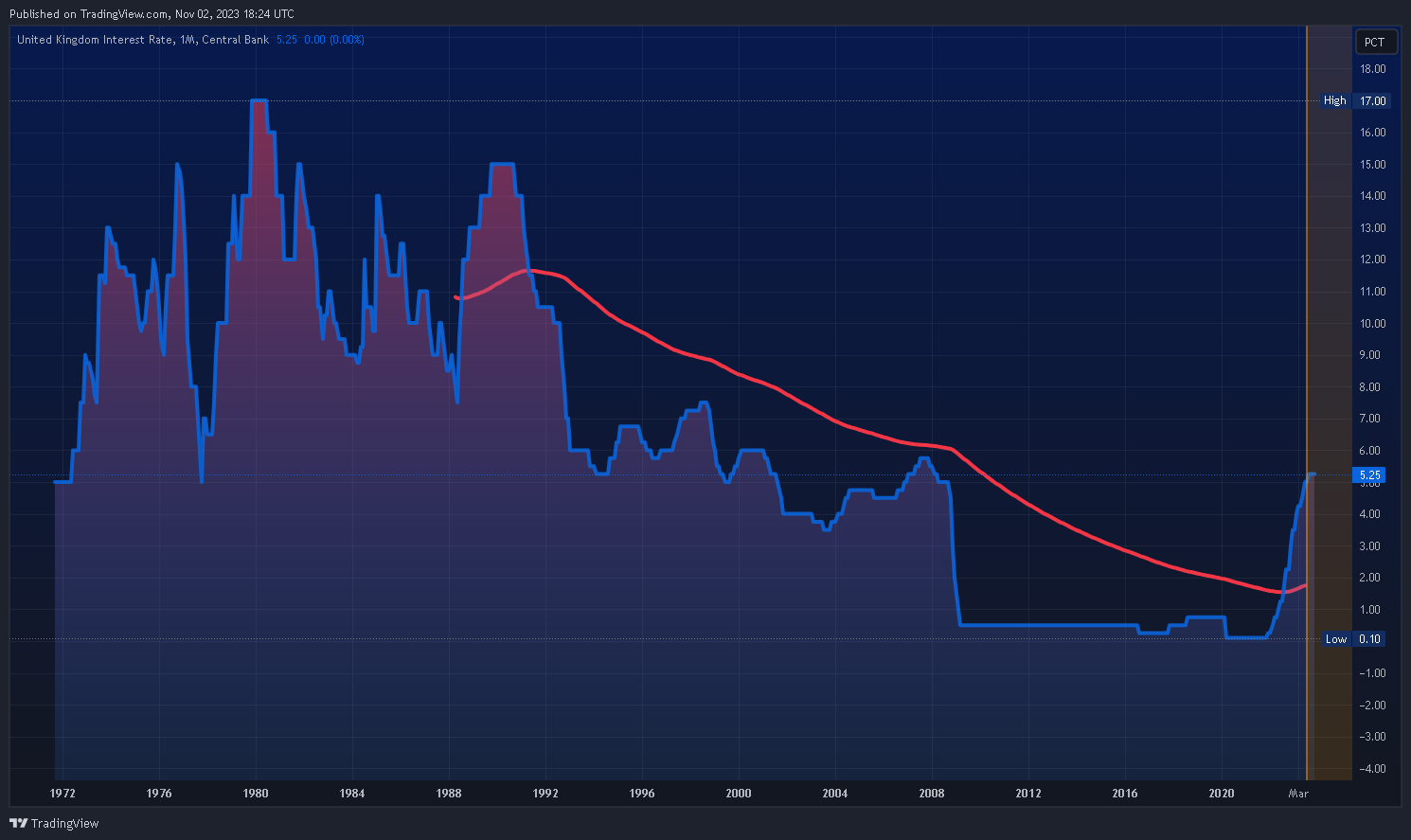
Task: Click the orange vertical date marker line
Action: click(1307, 402)
